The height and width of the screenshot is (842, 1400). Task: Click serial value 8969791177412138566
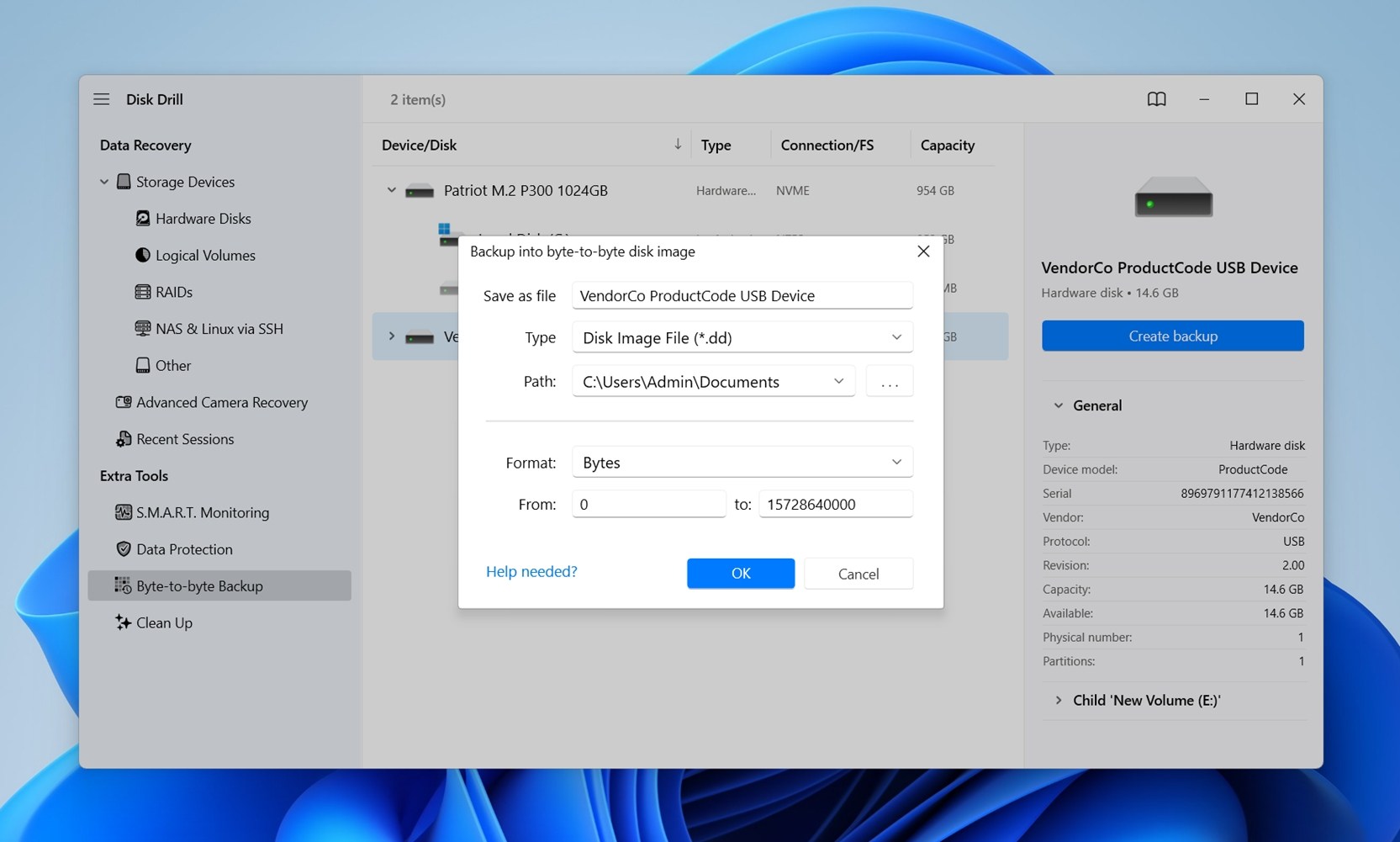(x=1242, y=493)
